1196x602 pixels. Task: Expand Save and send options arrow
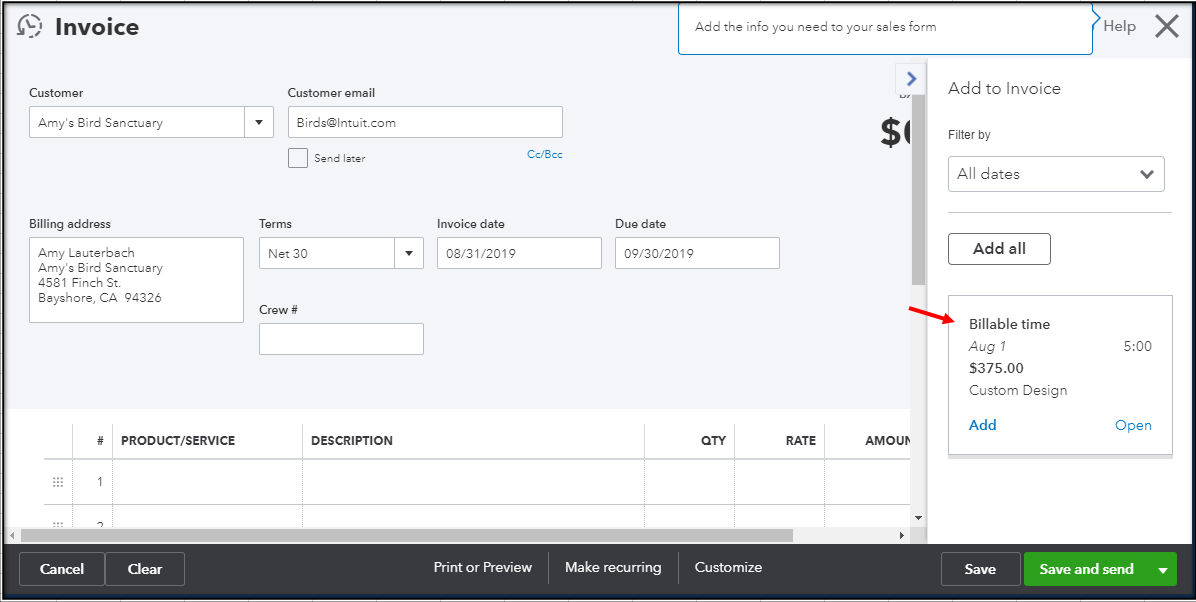coord(1163,570)
